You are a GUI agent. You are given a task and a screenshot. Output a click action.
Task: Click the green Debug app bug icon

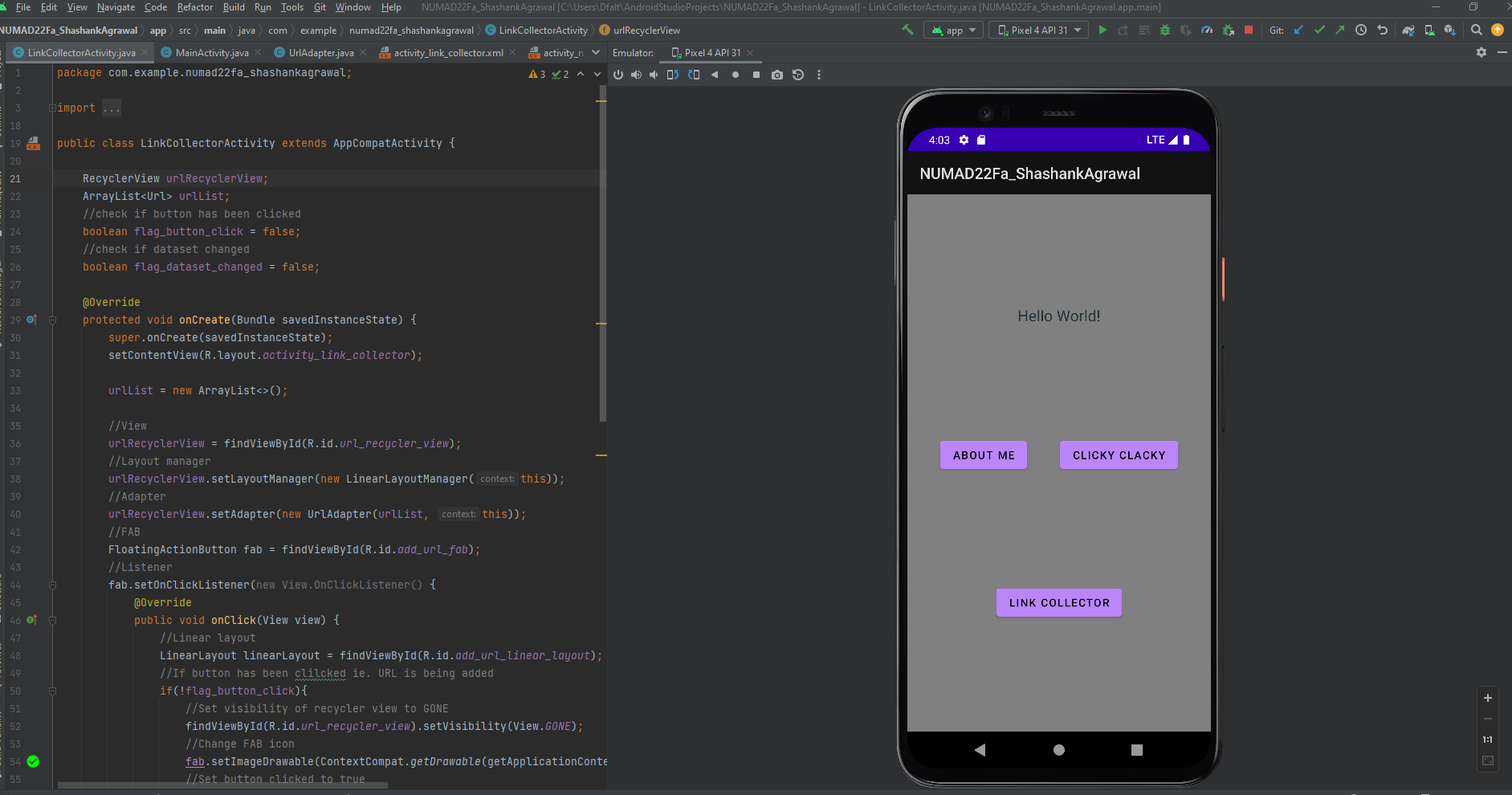coord(1165,31)
